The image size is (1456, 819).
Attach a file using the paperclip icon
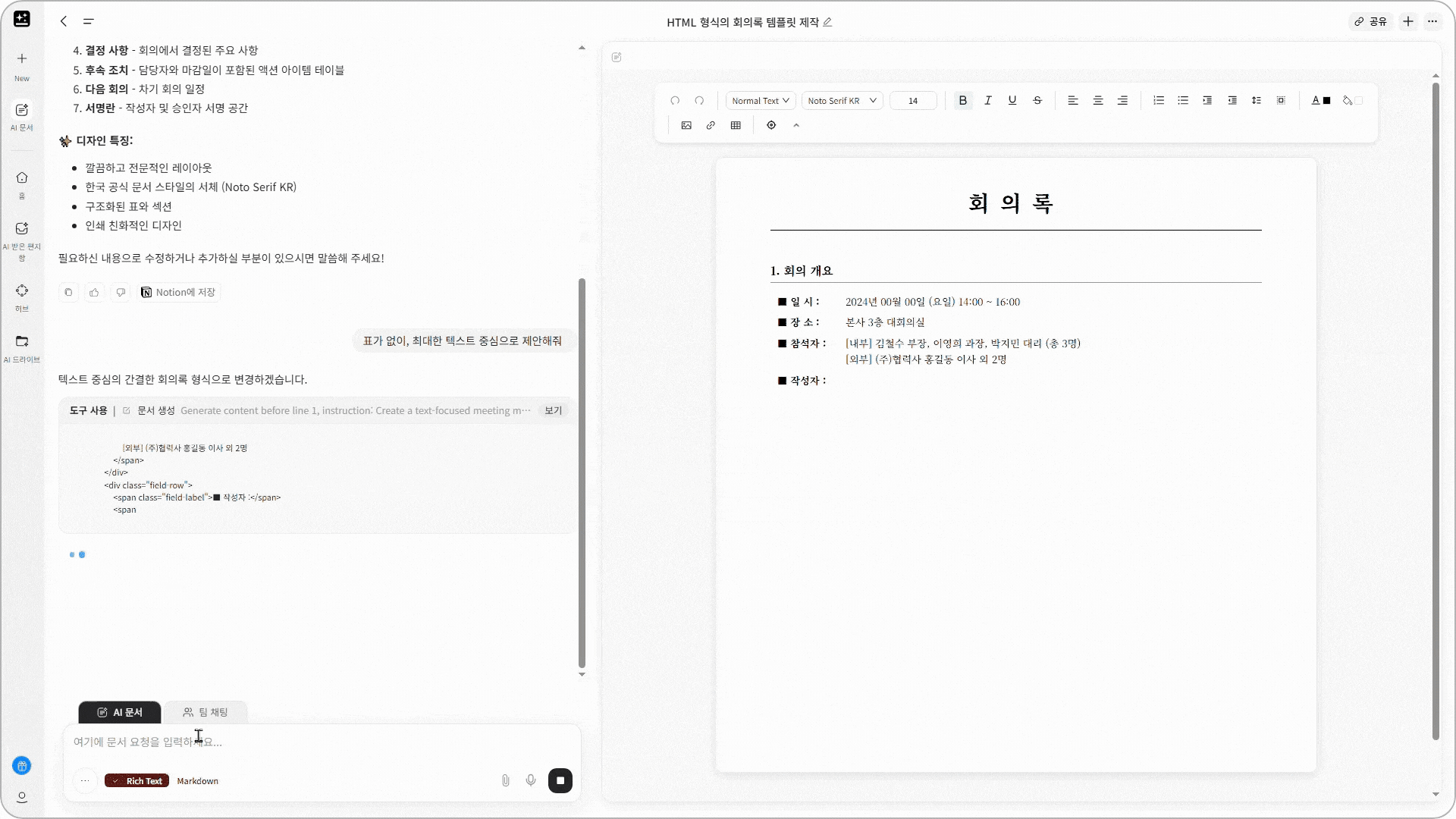(505, 780)
